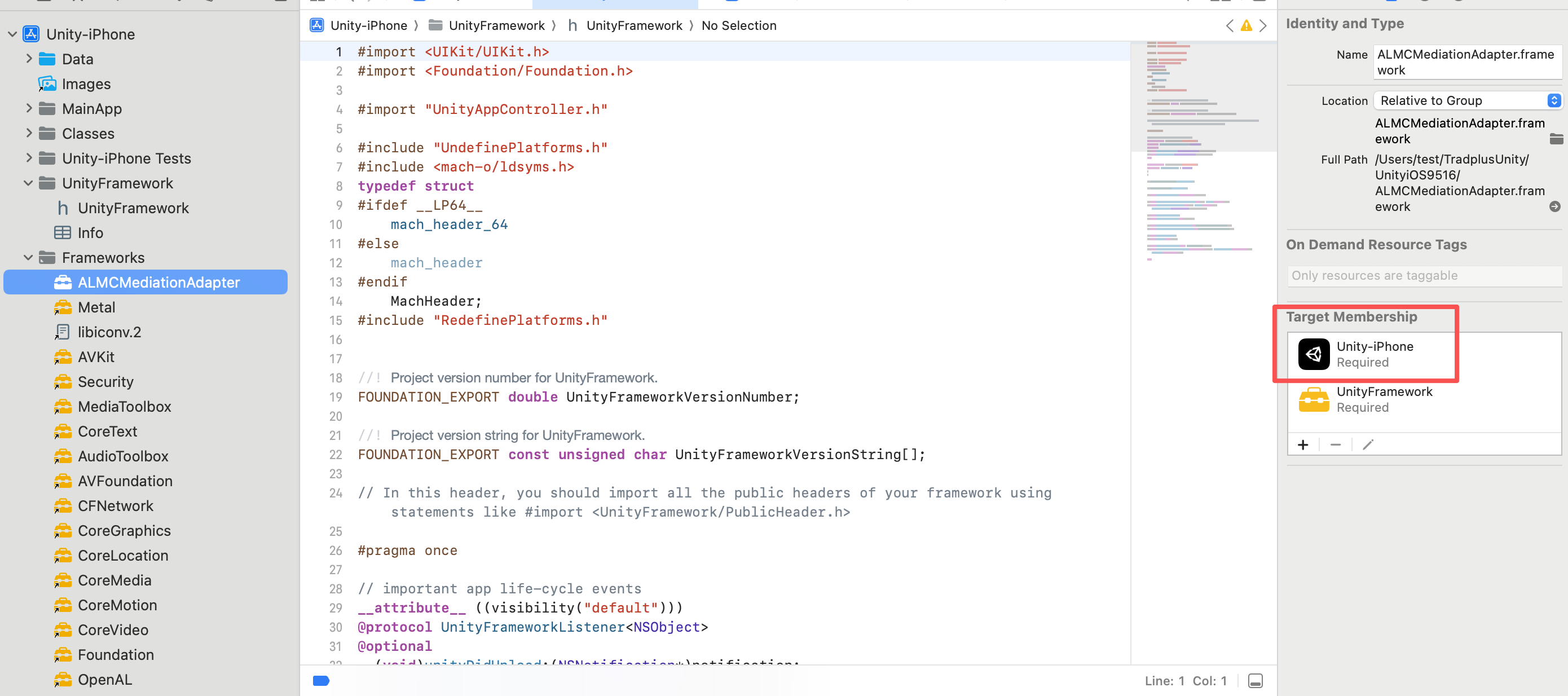1568x696 pixels.
Task: Collapse the Unity-iPhone project root
Action: 12,34
